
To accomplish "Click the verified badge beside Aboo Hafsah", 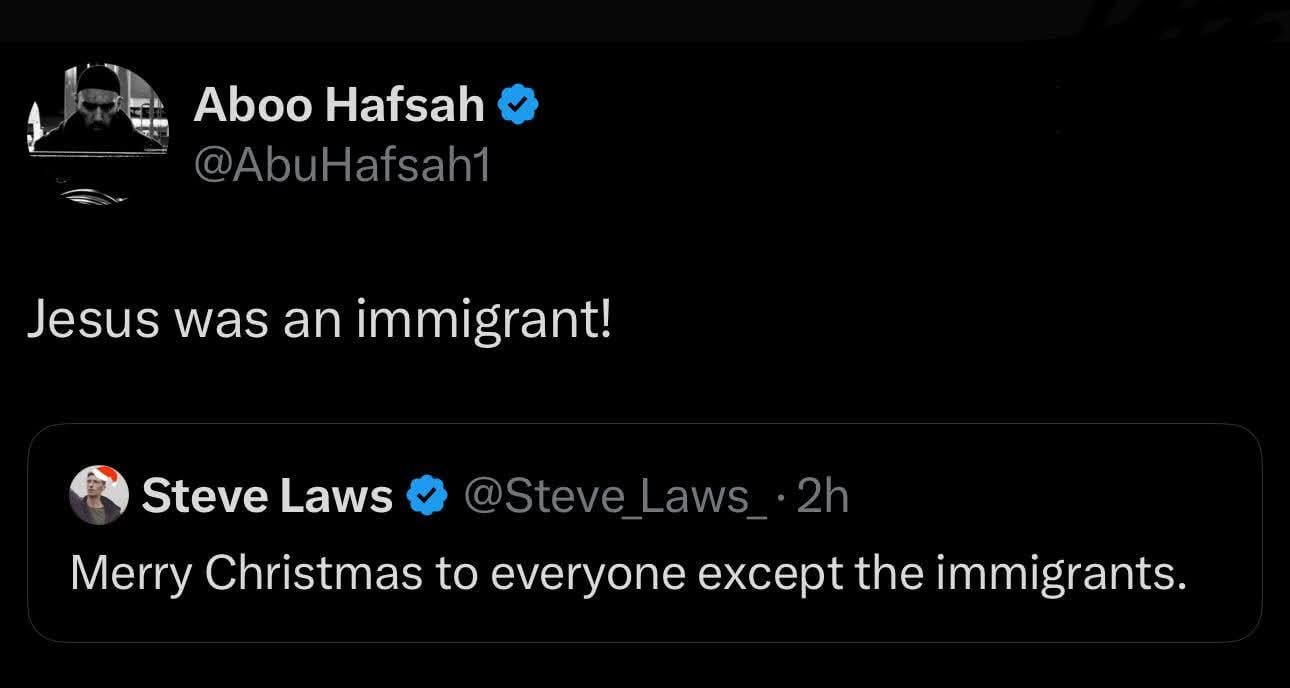I will click(519, 106).
